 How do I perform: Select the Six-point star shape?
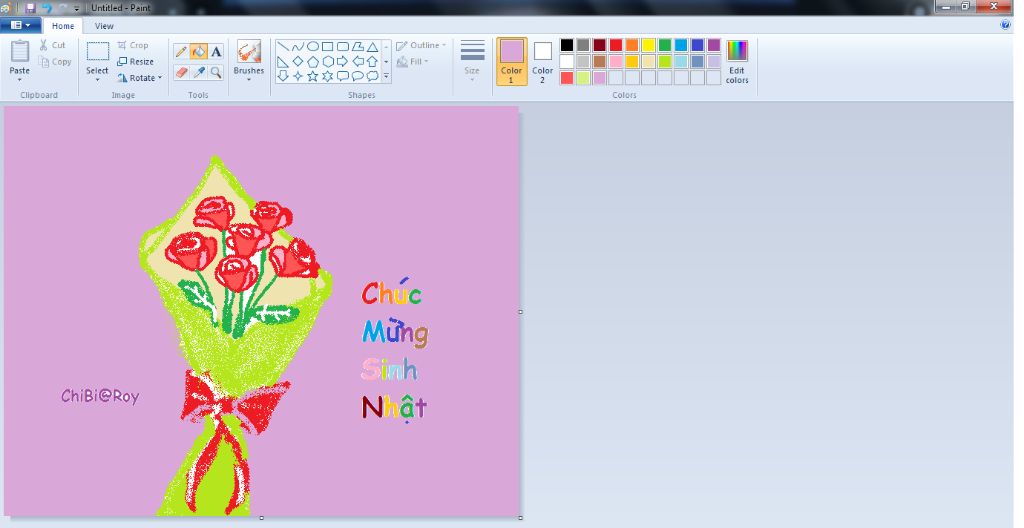[x=328, y=76]
